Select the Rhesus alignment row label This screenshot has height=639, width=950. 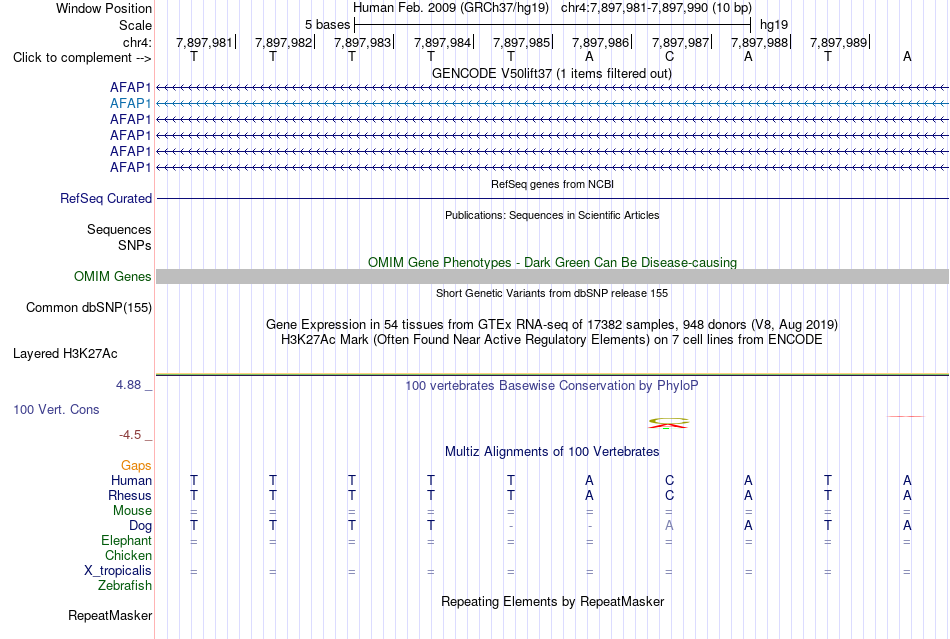pyautogui.click(x=130, y=495)
